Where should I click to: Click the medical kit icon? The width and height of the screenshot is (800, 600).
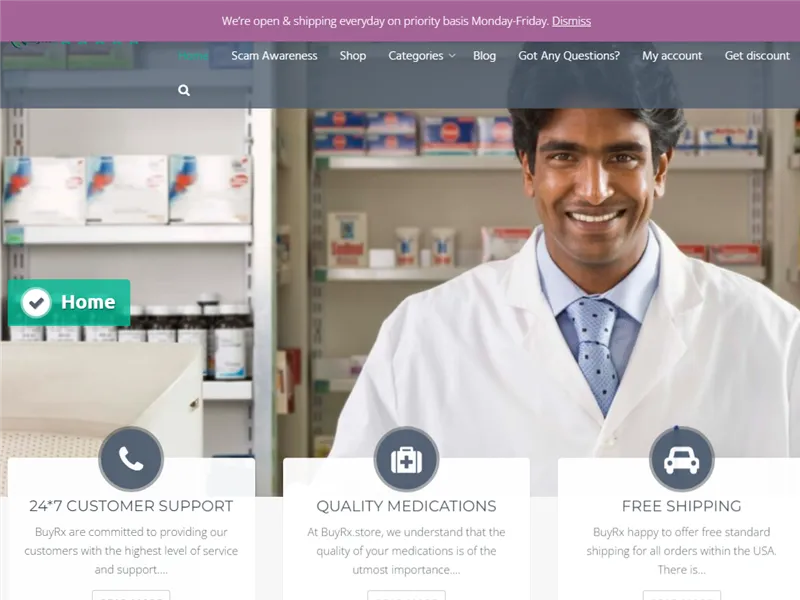[x=406, y=460]
